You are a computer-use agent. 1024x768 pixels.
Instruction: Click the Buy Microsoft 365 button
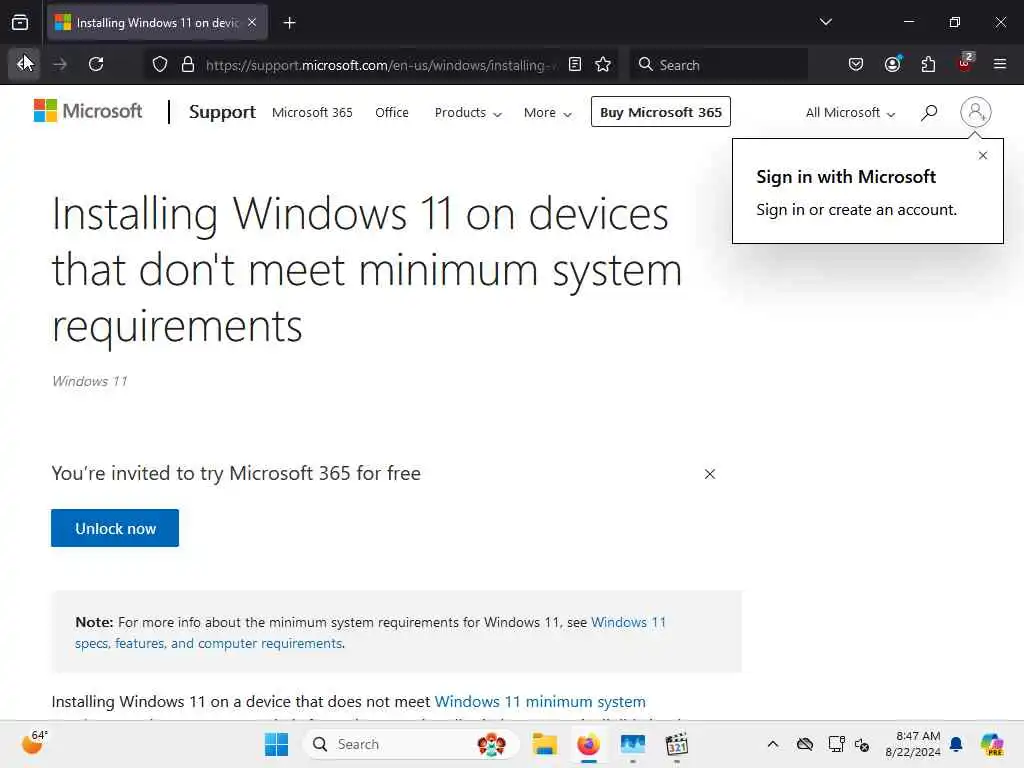[x=660, y=112]
